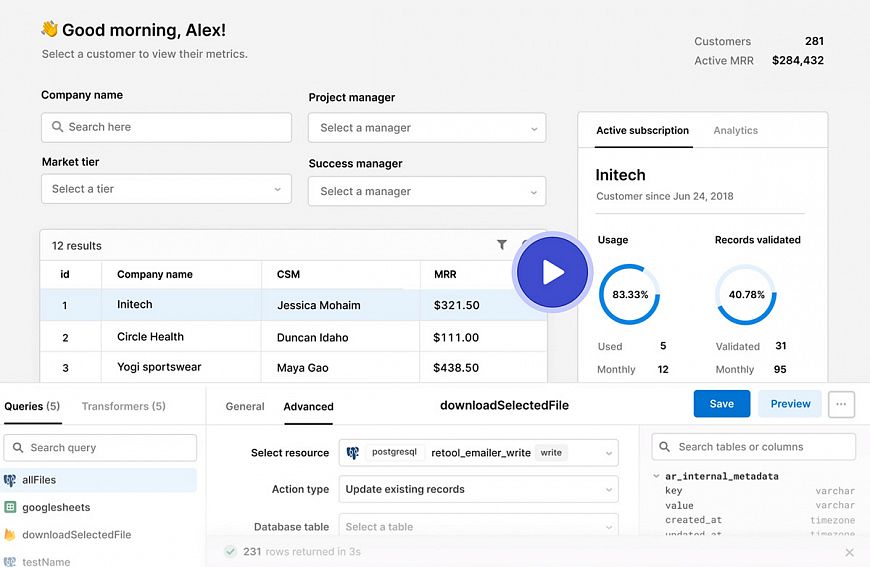Open the Action type dropdown
Viewport: 870px width, 567px height.
coord(478,490)
